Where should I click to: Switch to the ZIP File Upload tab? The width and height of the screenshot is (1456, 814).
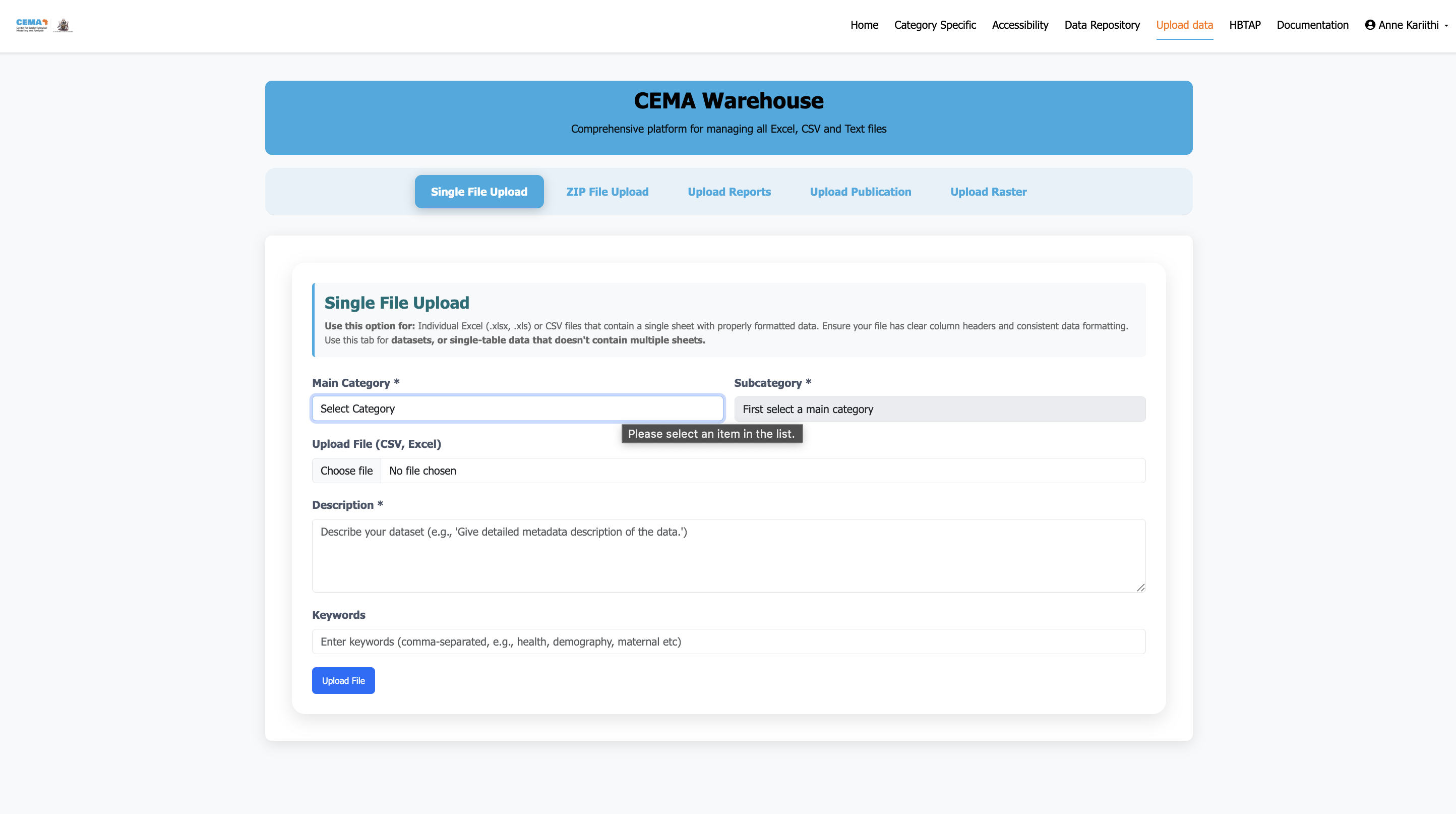[608, 192]
